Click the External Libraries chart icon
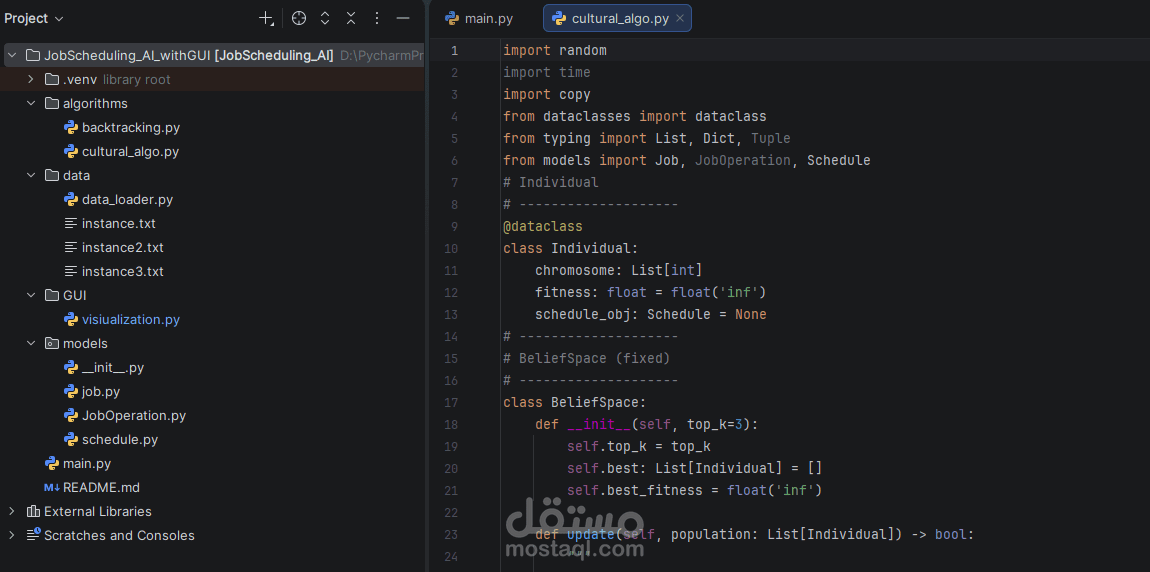 coord(33,511)
